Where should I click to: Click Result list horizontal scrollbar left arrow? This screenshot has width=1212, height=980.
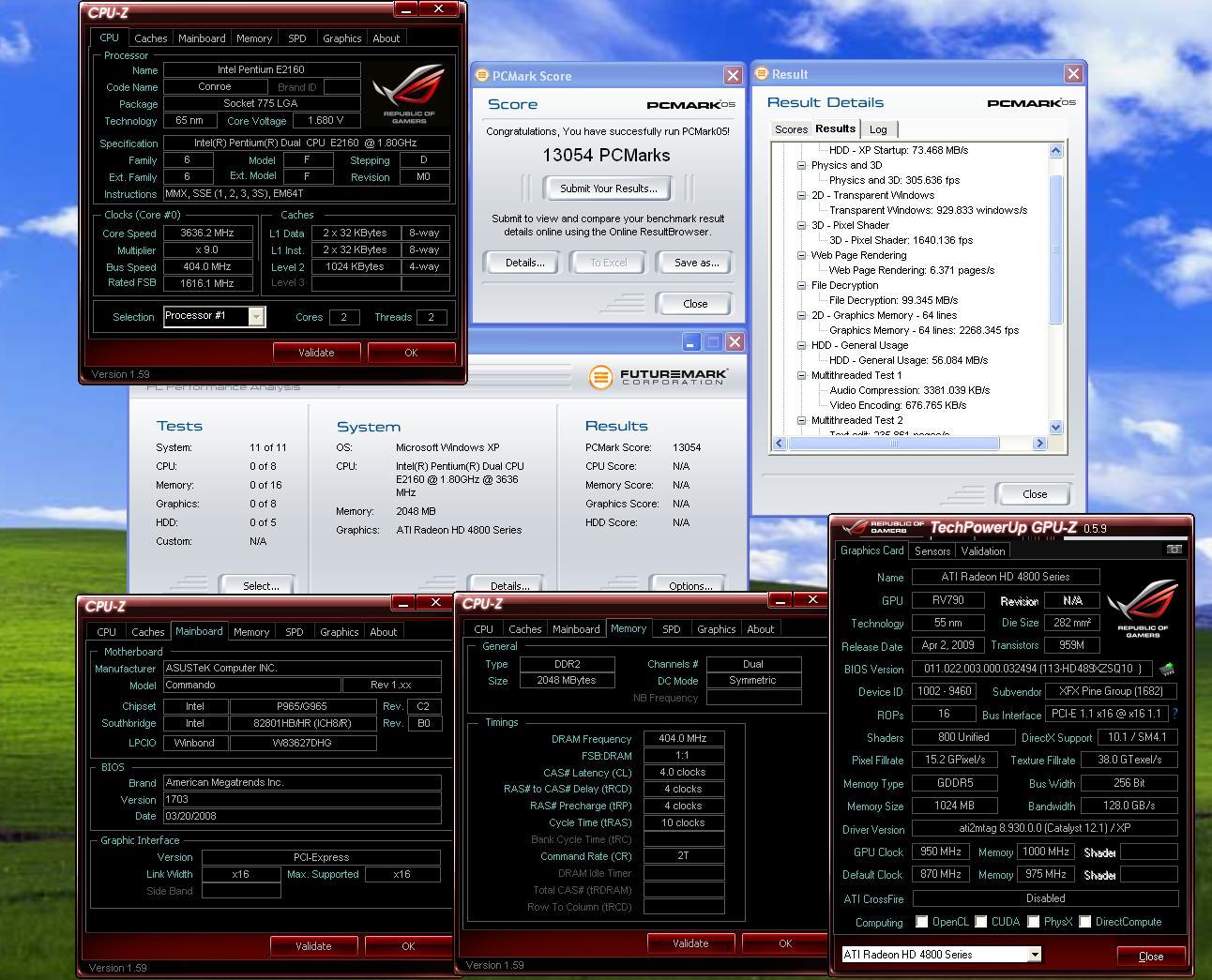coord(780,444)
